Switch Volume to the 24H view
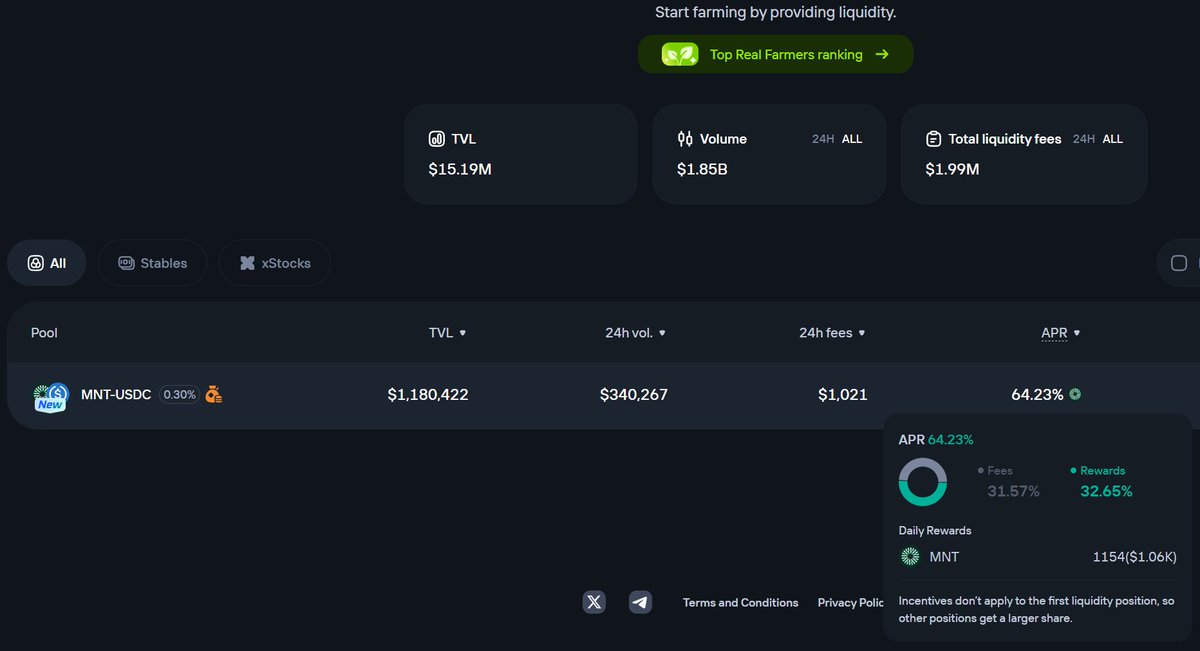Image resolution: width=1200 pixels, height=651 pixels. [x=823, y=139]
